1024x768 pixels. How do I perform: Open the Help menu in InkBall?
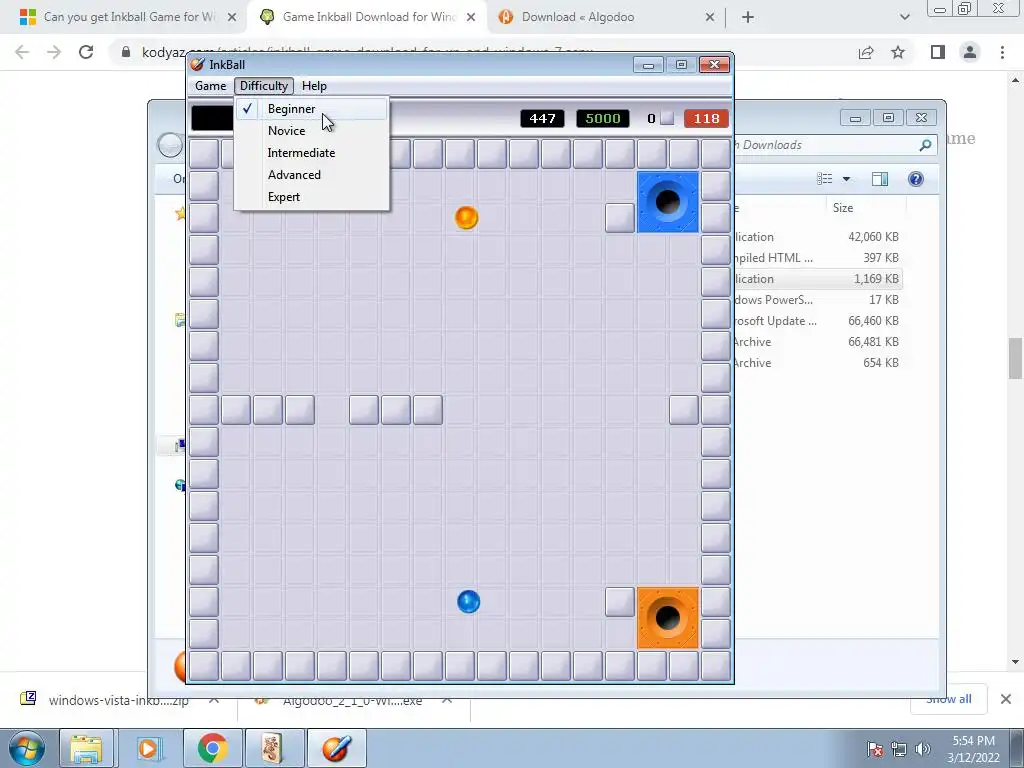click(314, 86)
